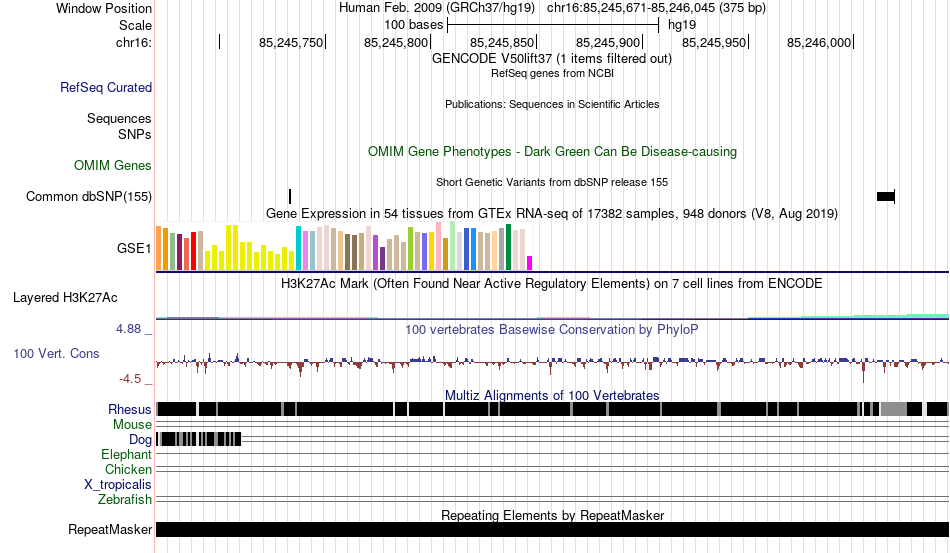Click the Publications: Sequences in Scientific Articles title

(x=552, y=104)
